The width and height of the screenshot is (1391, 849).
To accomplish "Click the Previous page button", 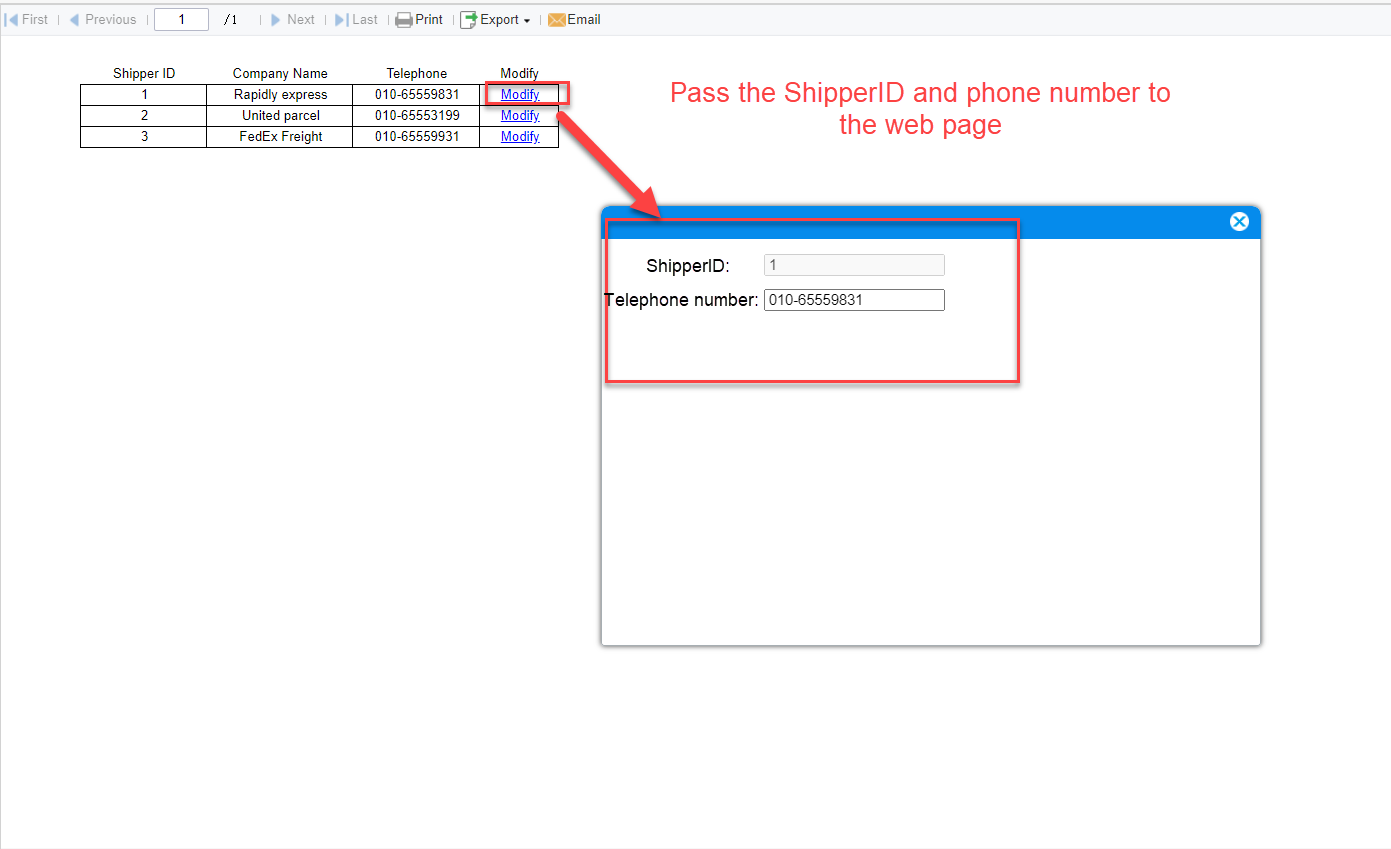I will coord(102,19).
